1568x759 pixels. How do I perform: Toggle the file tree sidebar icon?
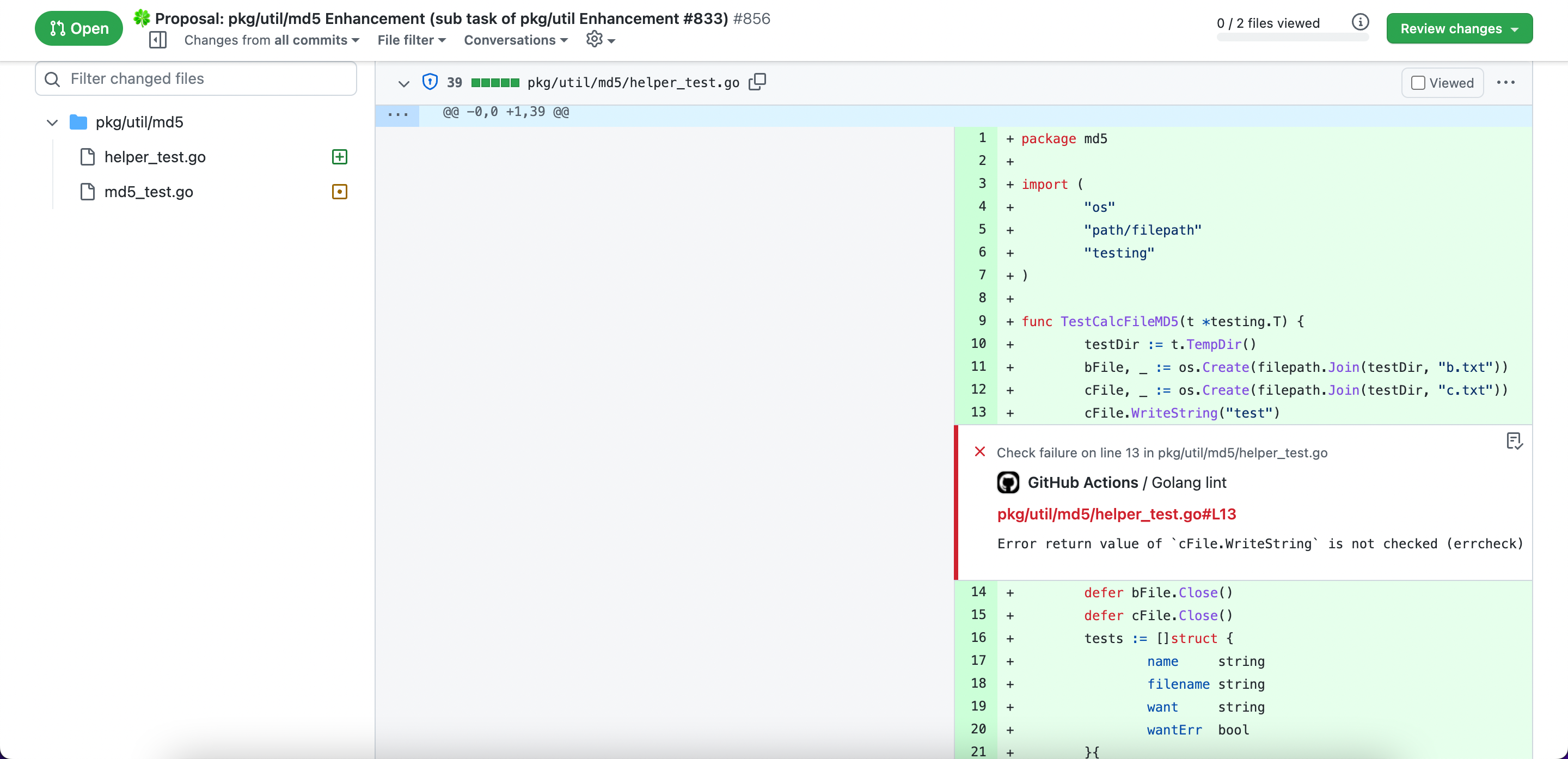click(158, 40)
